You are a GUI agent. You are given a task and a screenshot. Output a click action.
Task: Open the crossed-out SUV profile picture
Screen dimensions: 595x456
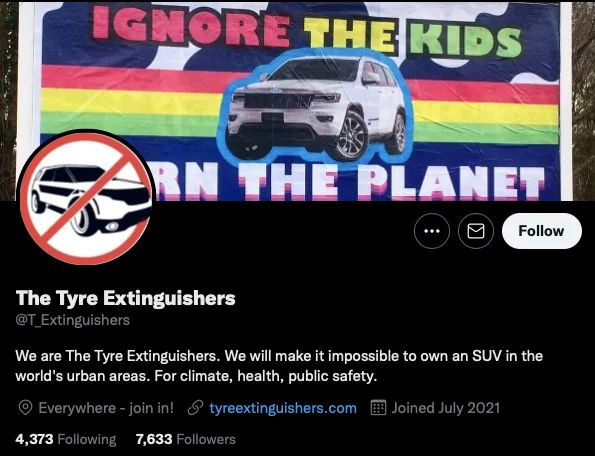coord(86,197)
